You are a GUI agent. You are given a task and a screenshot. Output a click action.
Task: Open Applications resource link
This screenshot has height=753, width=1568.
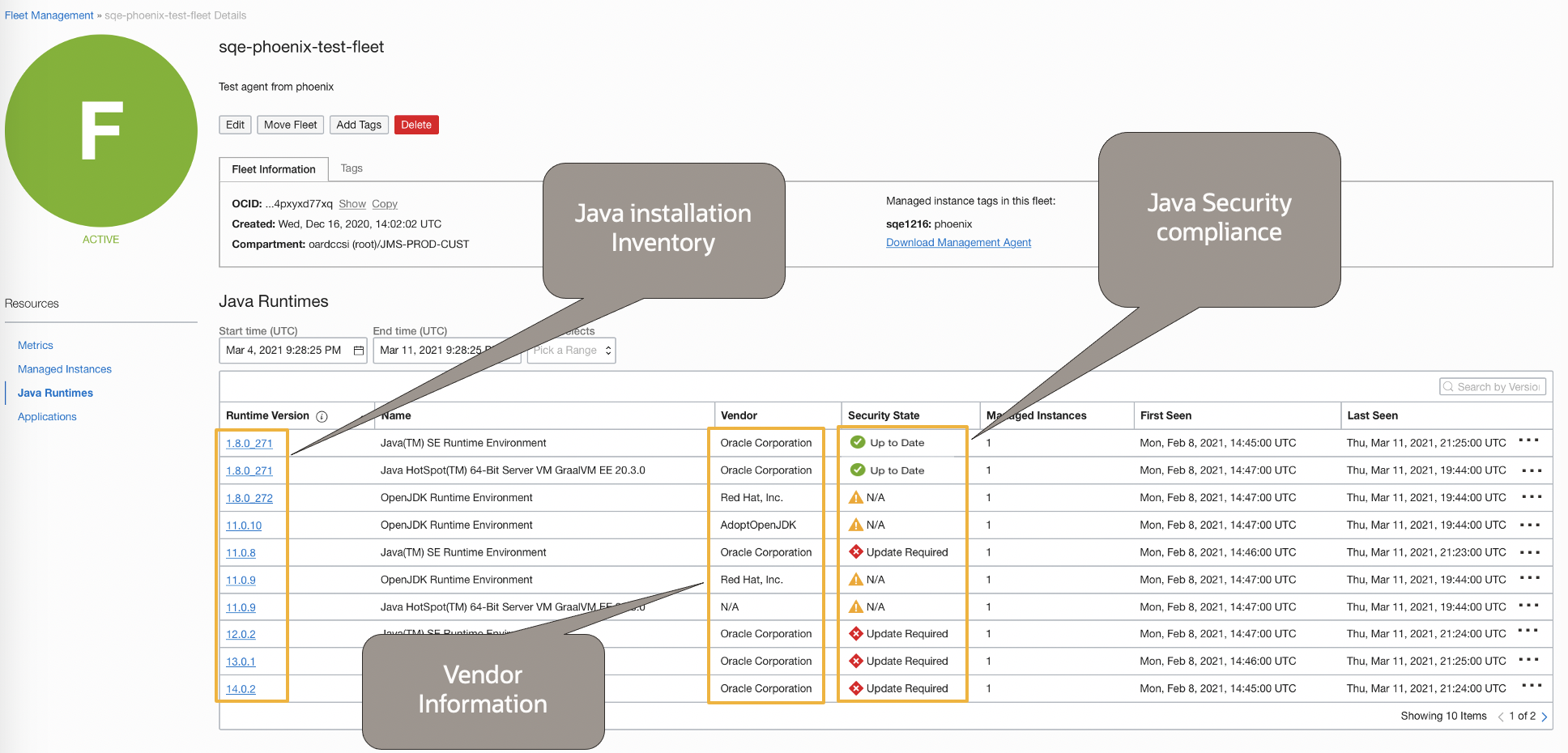[47, 417]
